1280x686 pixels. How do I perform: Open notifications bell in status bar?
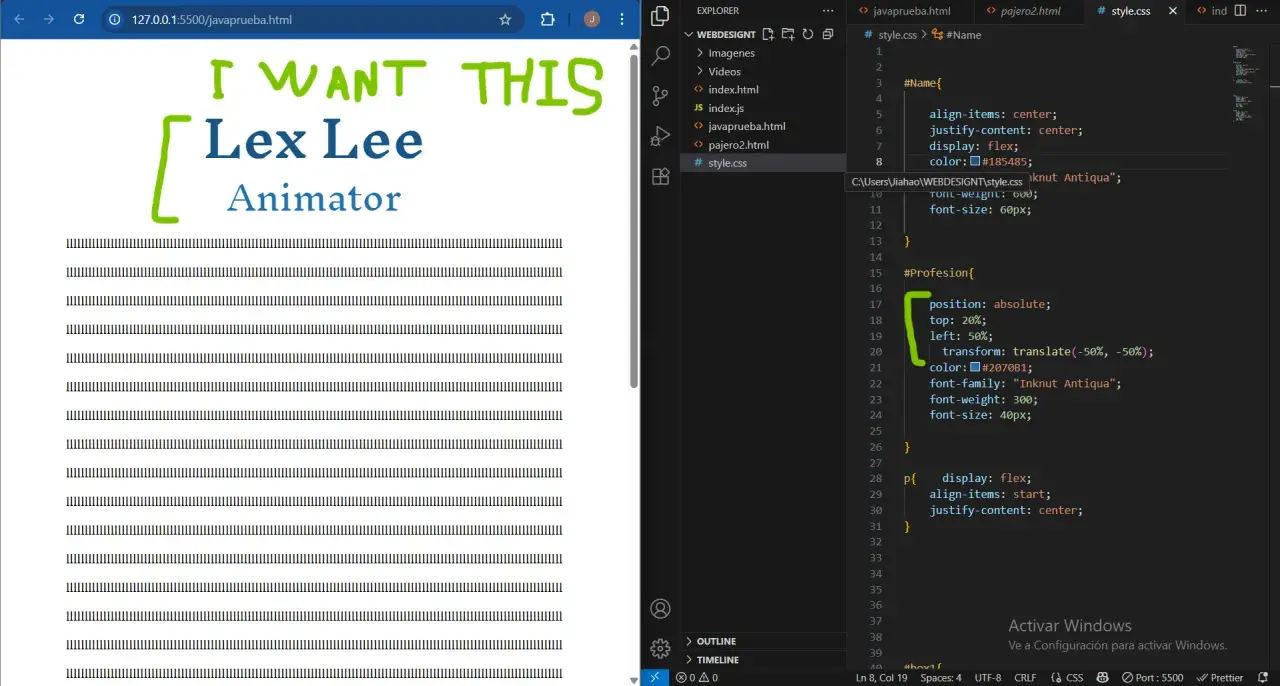[x=1263, y=678]
